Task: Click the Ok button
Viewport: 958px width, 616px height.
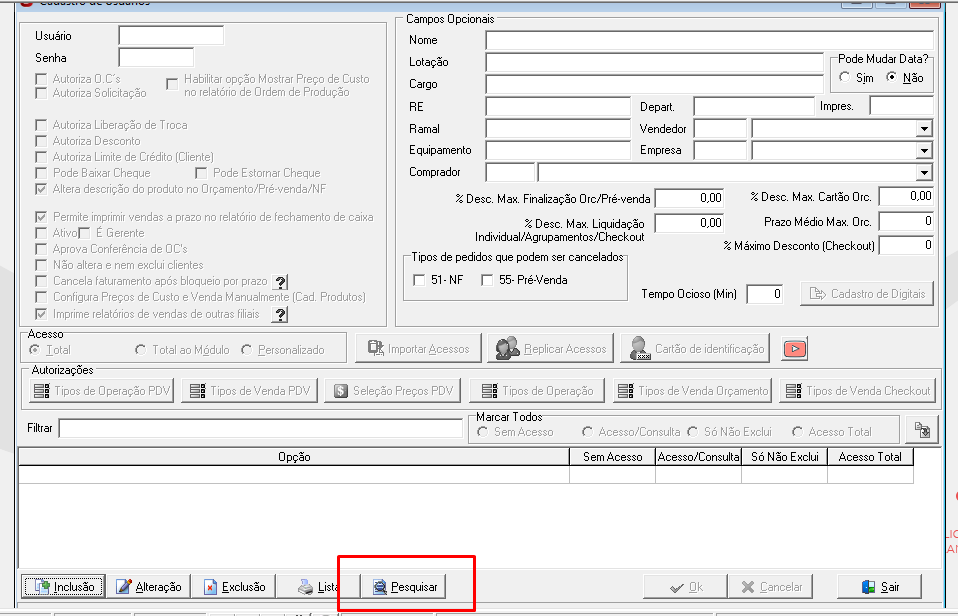Action: [685, 587]
